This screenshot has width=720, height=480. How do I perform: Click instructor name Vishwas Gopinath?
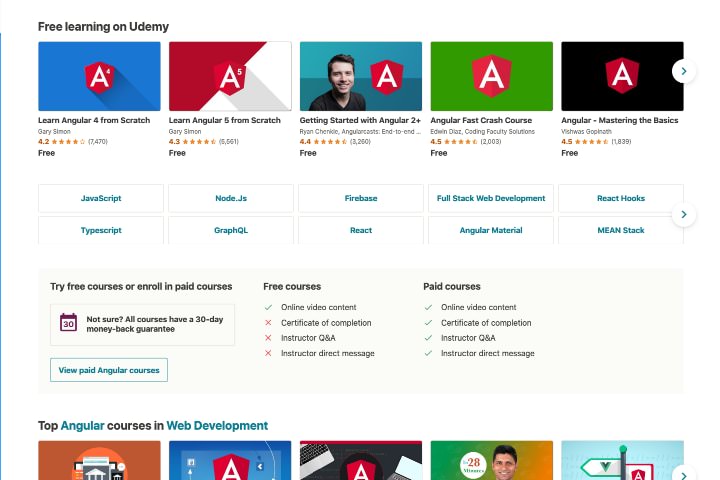(x=586, y=131)
